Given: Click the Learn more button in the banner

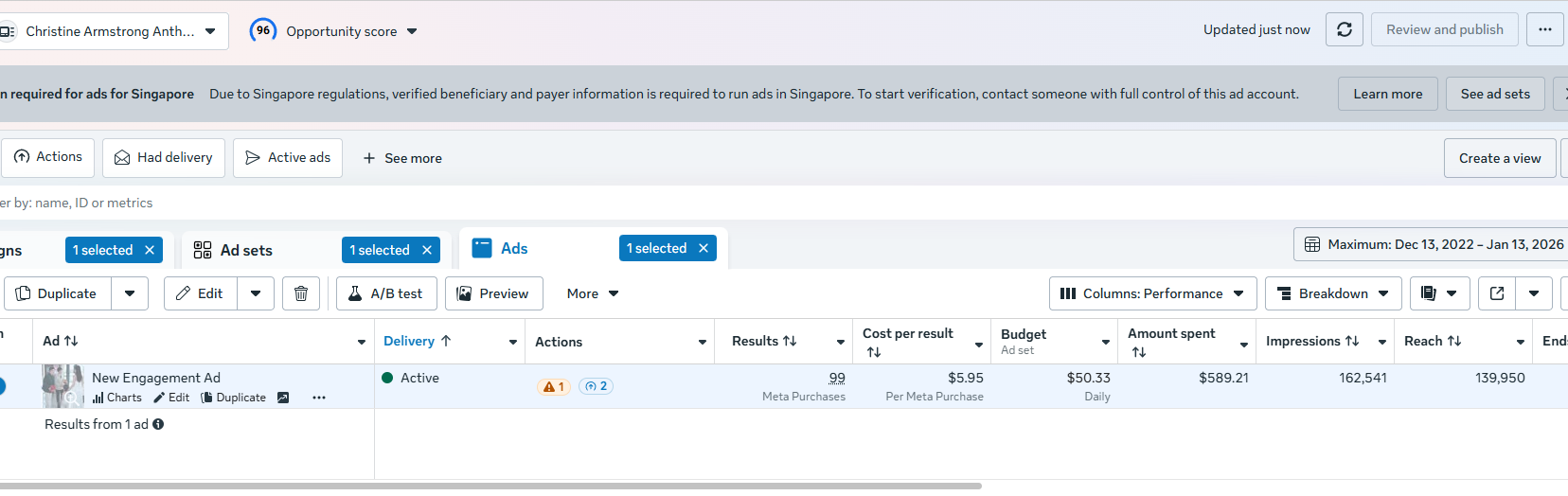Looking at the screenshot, I should coord(1387,94).
